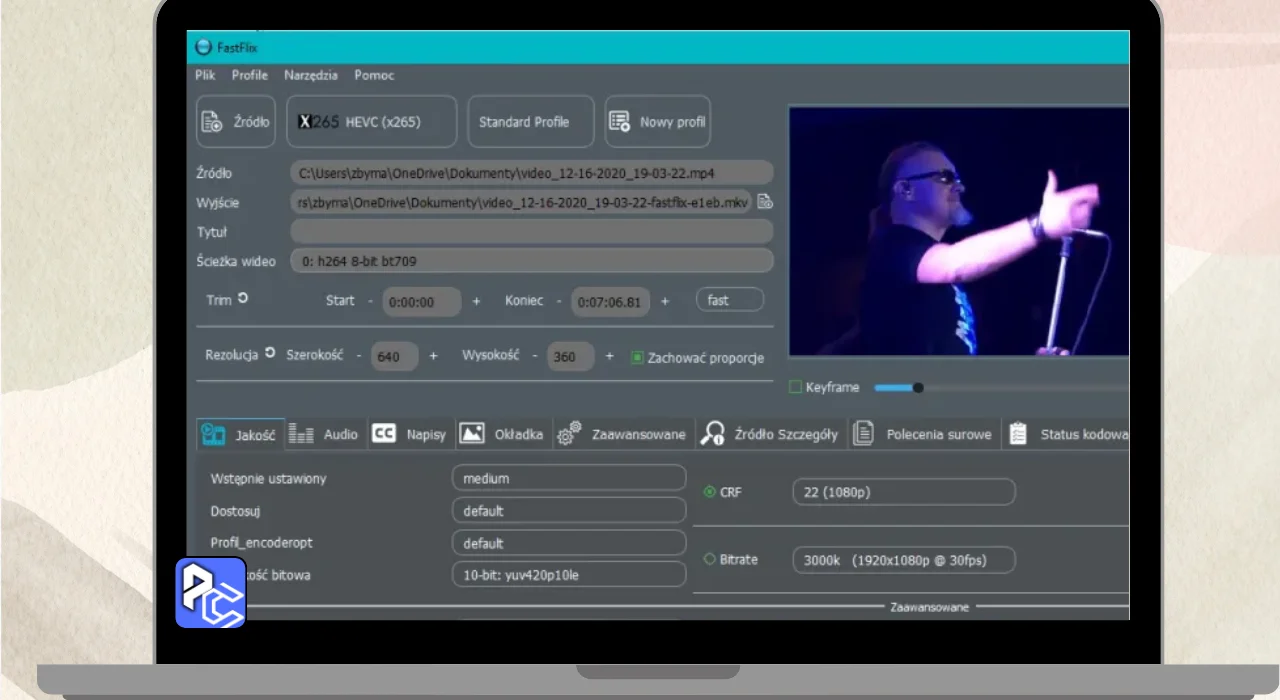Click the FastFlix logo in title bar
Viewport: 1280px width, 700px height.
click(x=203, y=47)
